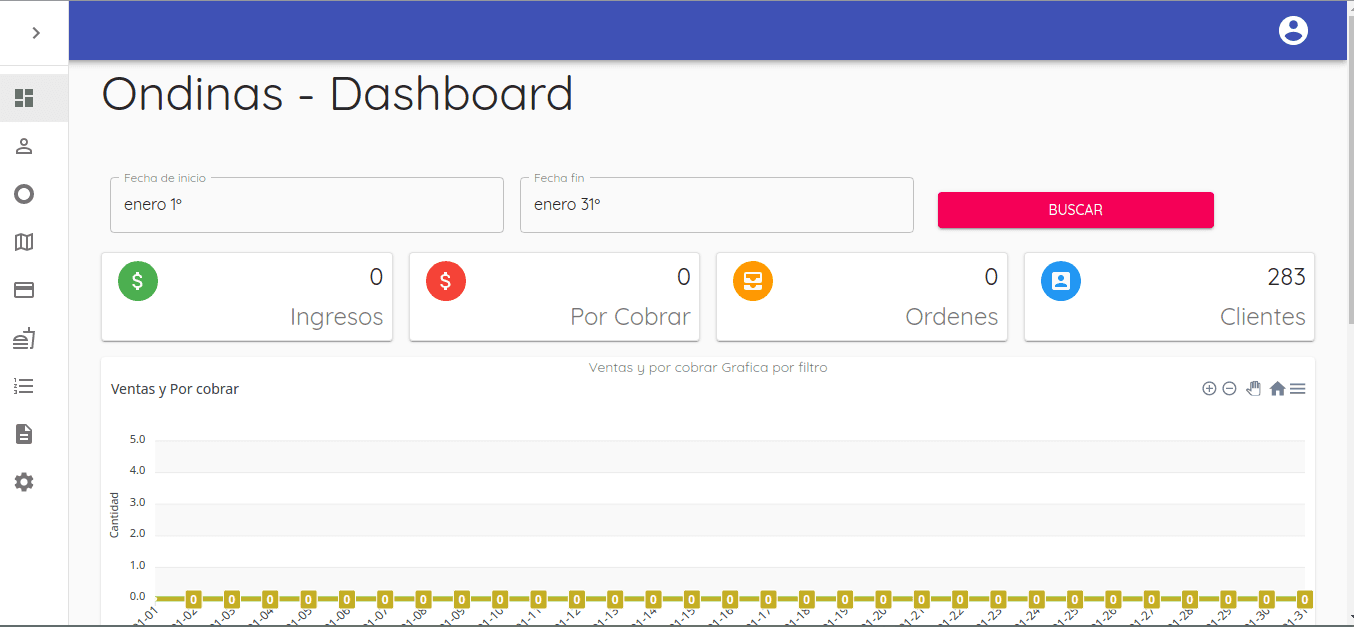1354x627 pixels.
Task: Open the Dashboard grid icon in sidebar
Action: point(24,98)
